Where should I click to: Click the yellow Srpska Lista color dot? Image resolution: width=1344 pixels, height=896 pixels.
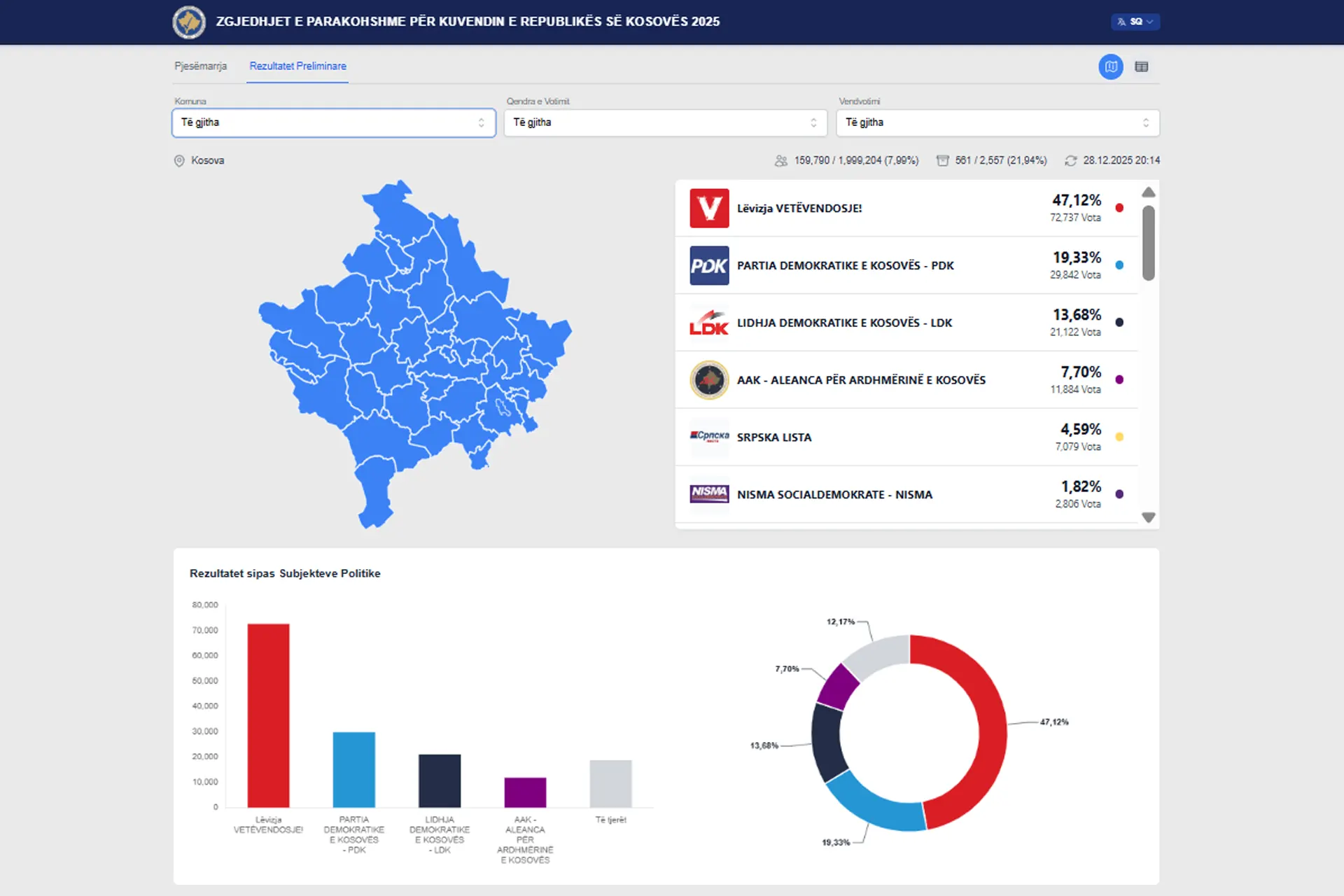(x=1119, y=437)
